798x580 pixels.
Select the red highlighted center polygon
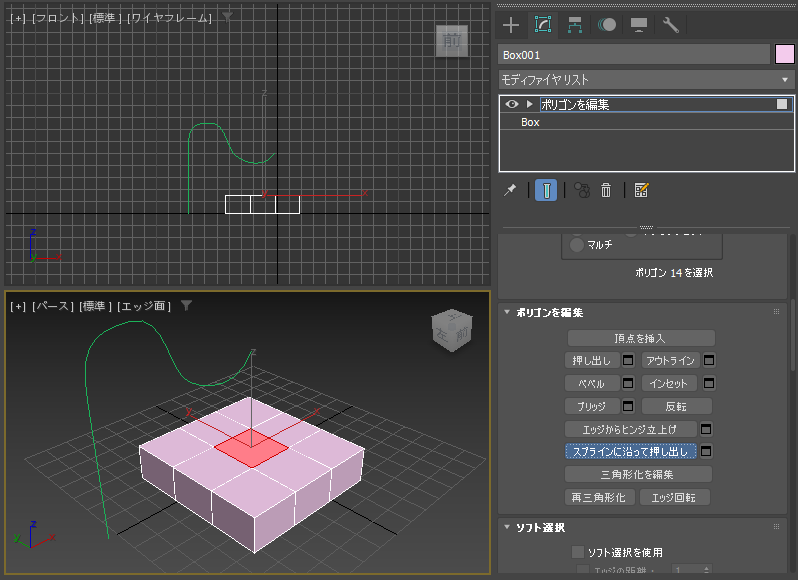pos(251,448)
